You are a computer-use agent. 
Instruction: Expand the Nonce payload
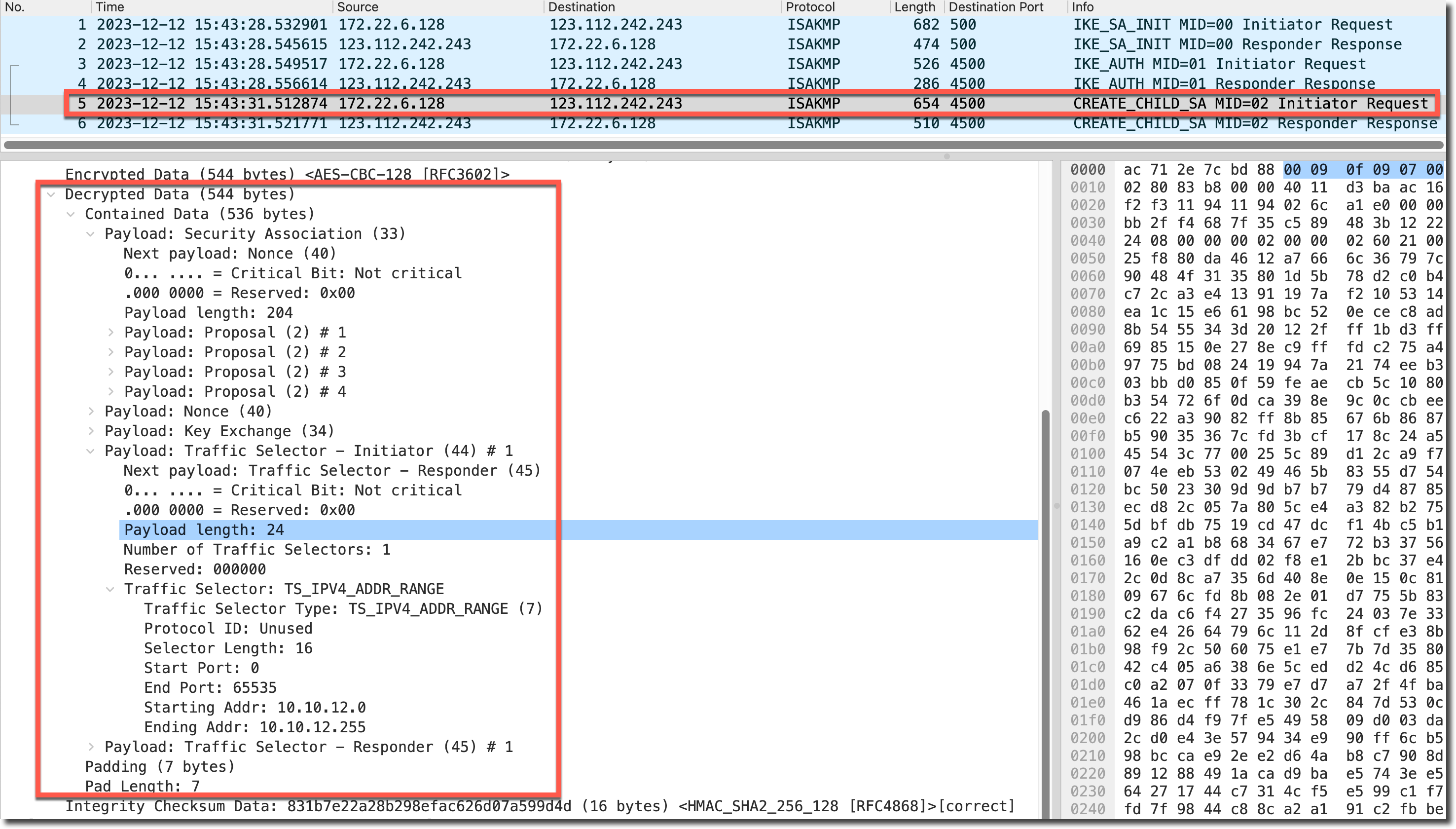(90, 412)
